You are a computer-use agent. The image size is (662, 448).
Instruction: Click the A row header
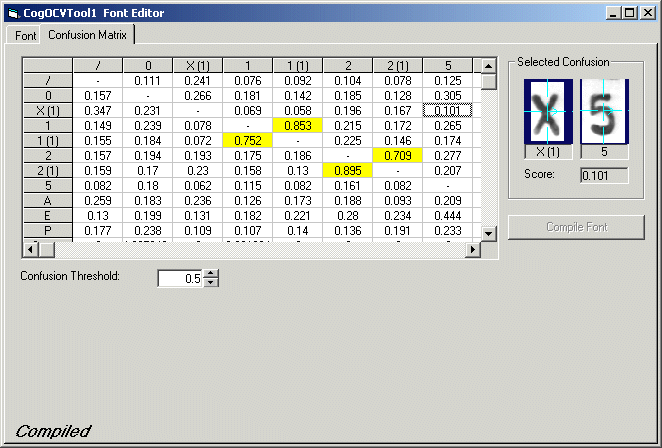[48, 201]
